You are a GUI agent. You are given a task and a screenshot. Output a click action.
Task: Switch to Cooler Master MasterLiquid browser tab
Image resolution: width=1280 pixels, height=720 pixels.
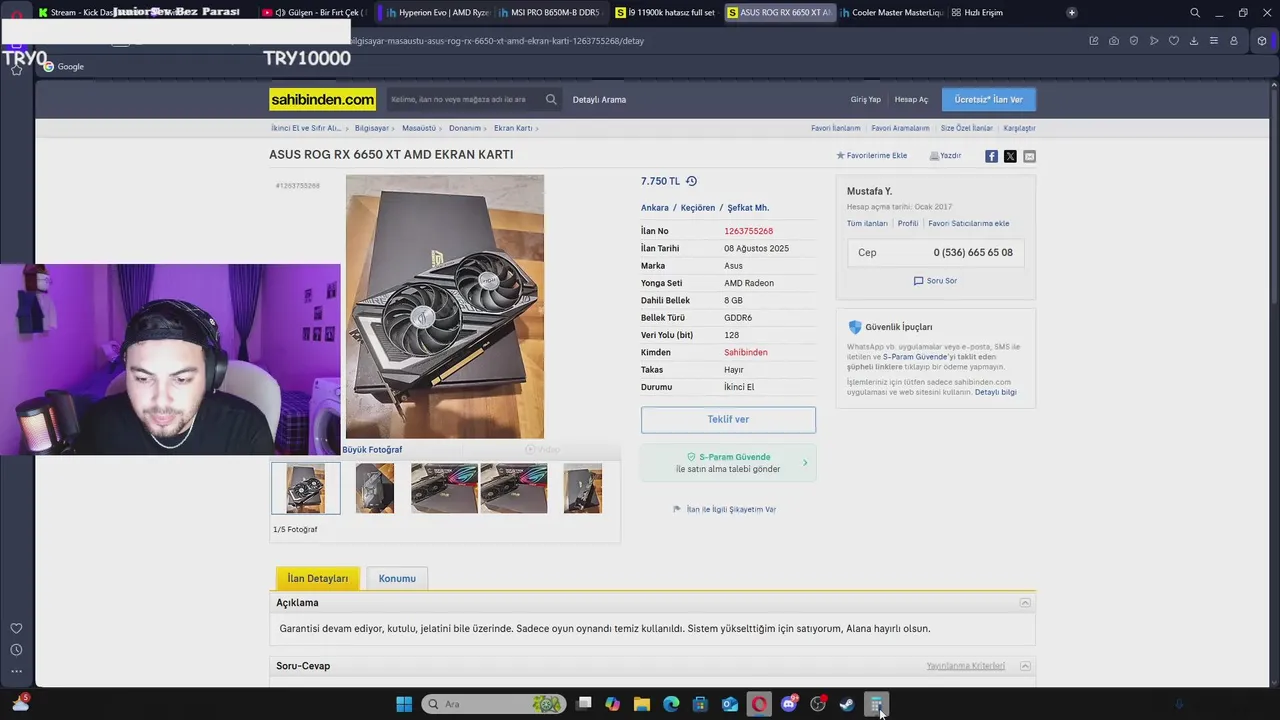point(890,13)
